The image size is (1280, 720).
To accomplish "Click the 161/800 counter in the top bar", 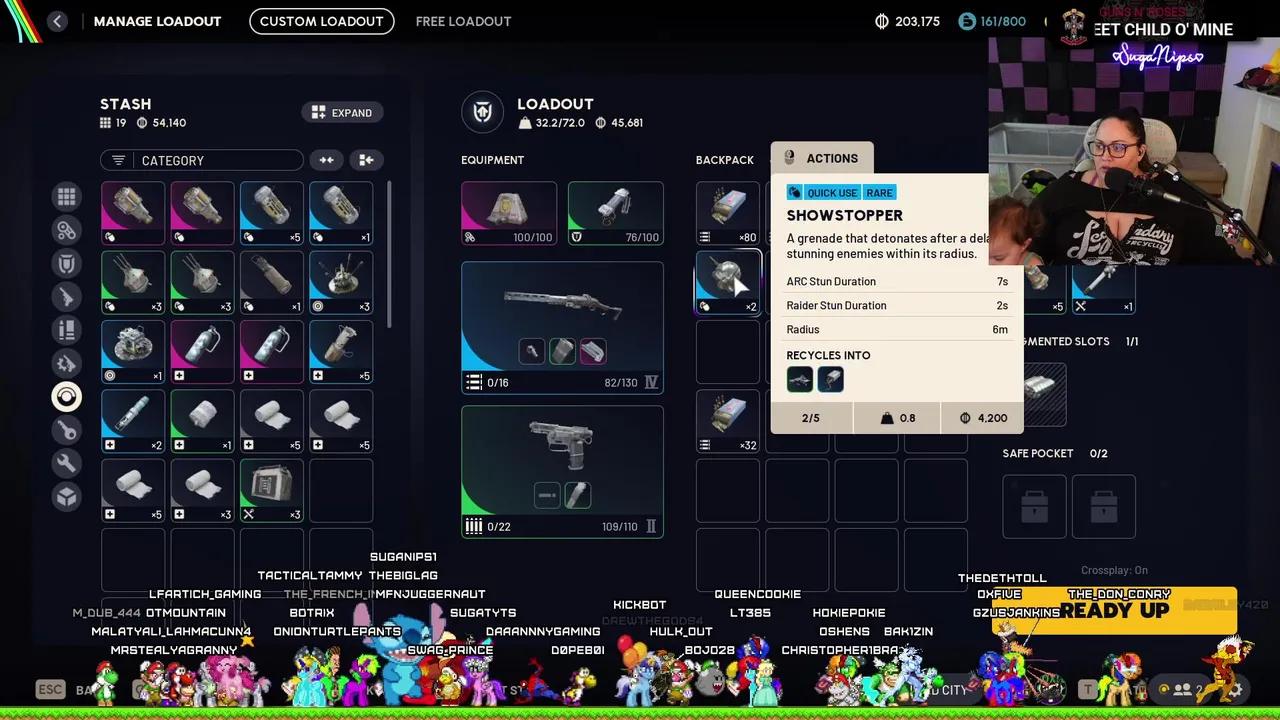I will 991,21.
